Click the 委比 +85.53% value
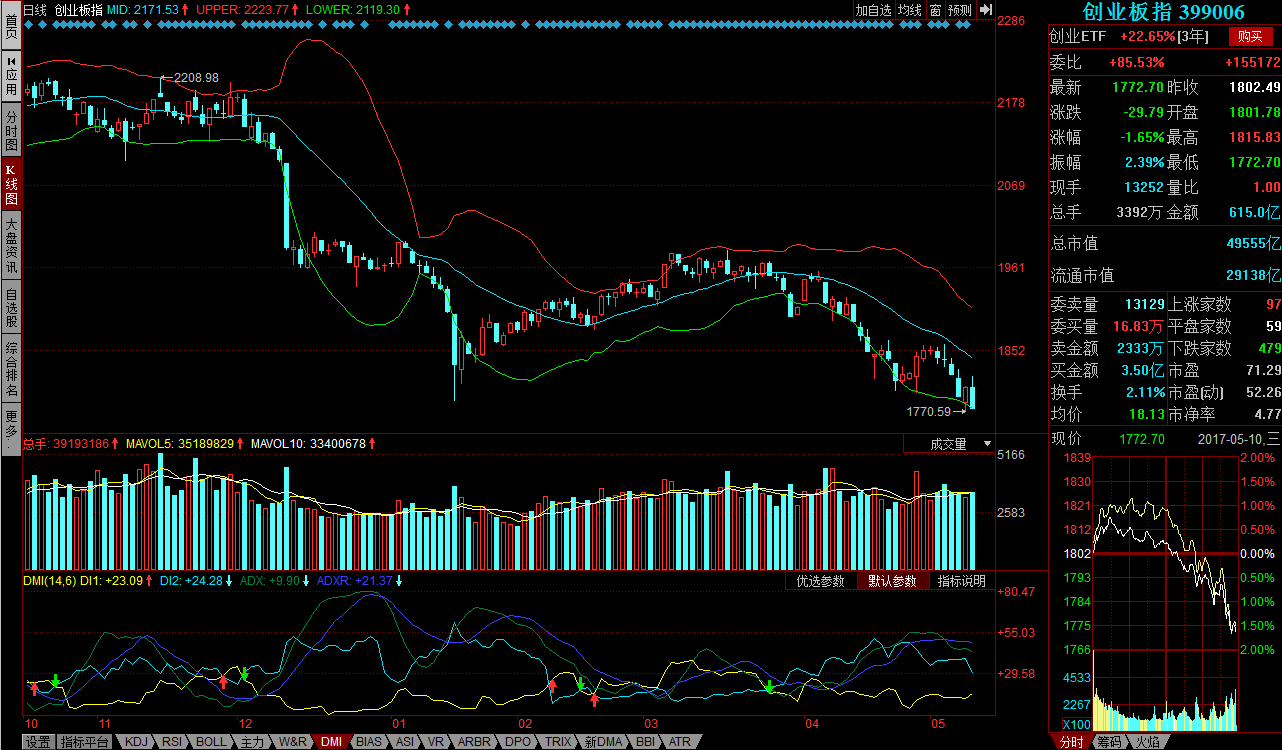1282x750 pixels. click(1137, 62)
